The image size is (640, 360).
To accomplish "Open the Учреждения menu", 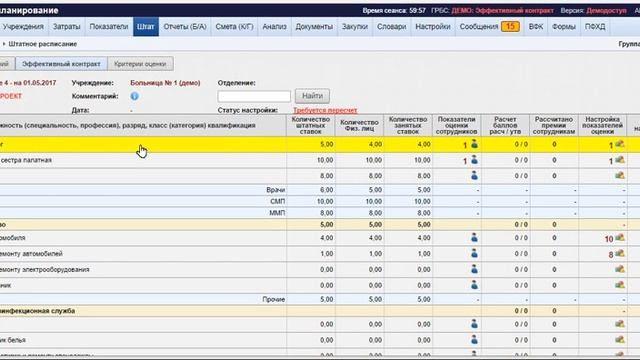I will click(23, 27).
